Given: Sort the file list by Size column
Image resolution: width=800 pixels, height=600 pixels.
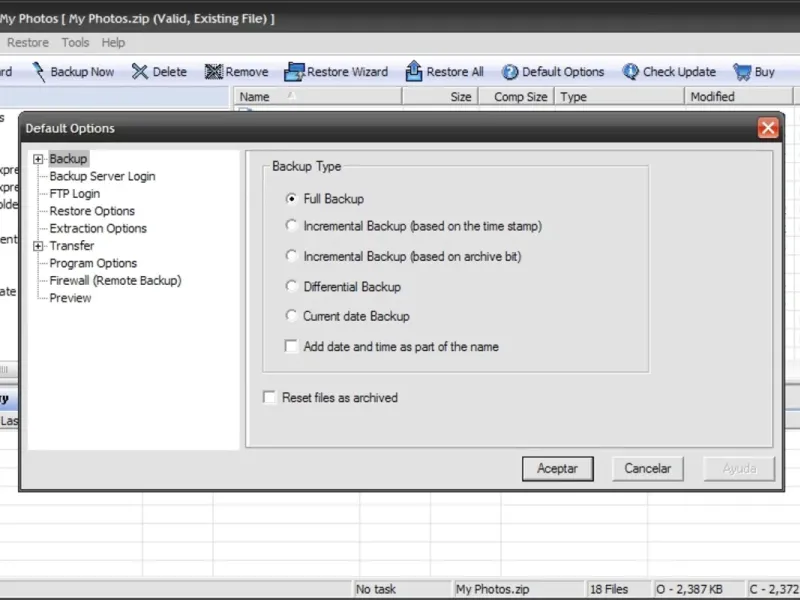Looking at the screenshot, I should pyautogui.click(x=440, y=96).
